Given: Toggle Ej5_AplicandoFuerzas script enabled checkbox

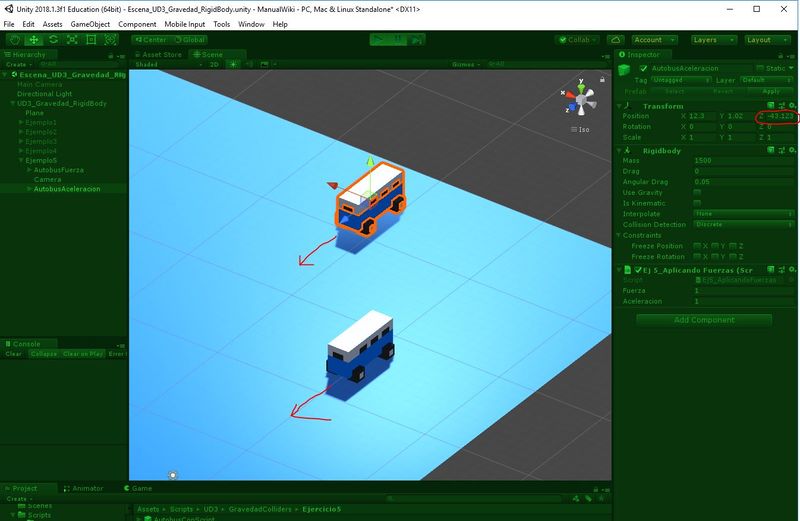Looking at the screenshot, I should point(638,270).
